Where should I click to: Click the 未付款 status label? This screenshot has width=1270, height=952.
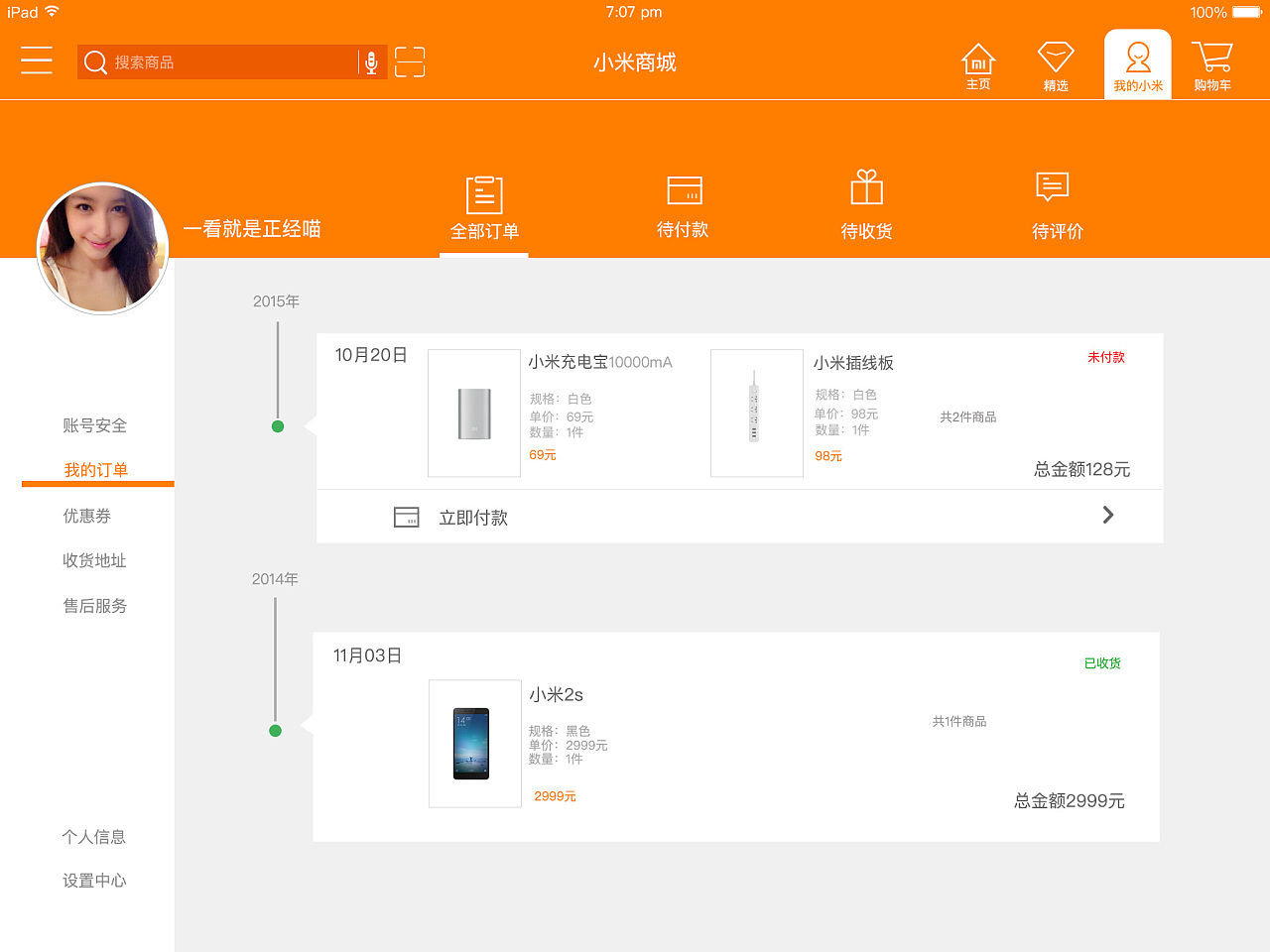point(1106,357)
